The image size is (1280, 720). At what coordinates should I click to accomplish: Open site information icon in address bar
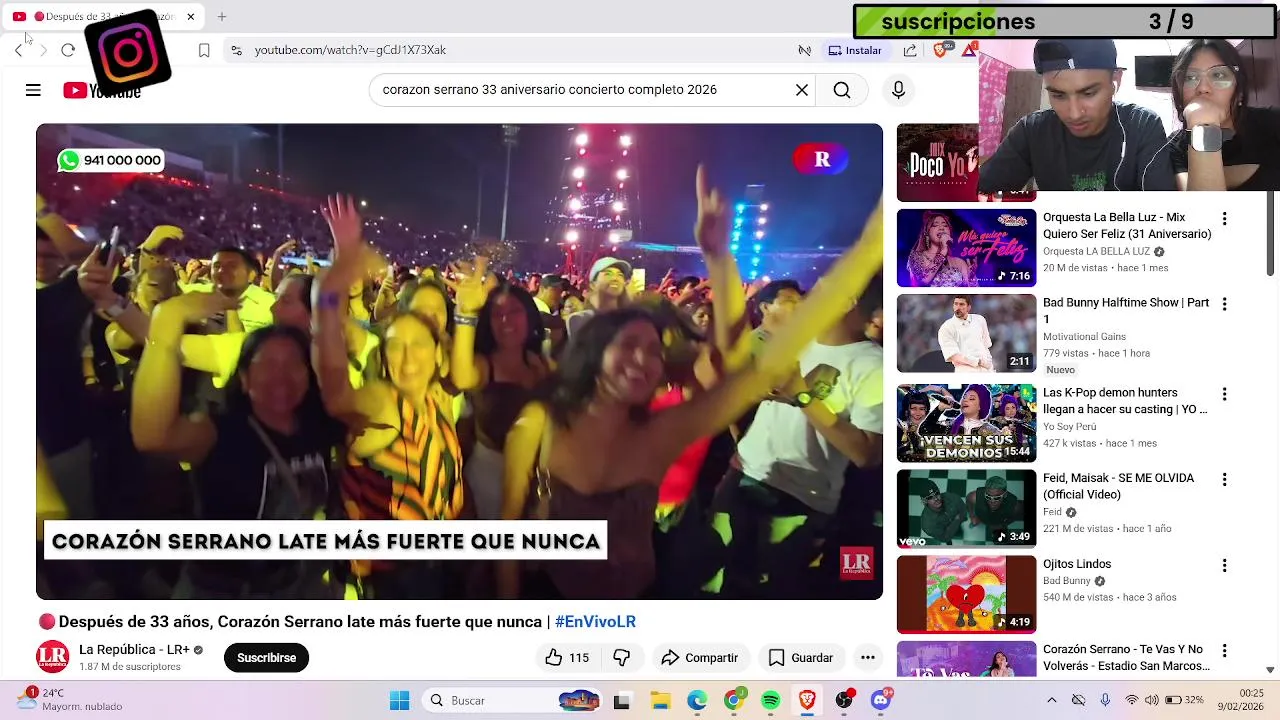click(236, 50)
